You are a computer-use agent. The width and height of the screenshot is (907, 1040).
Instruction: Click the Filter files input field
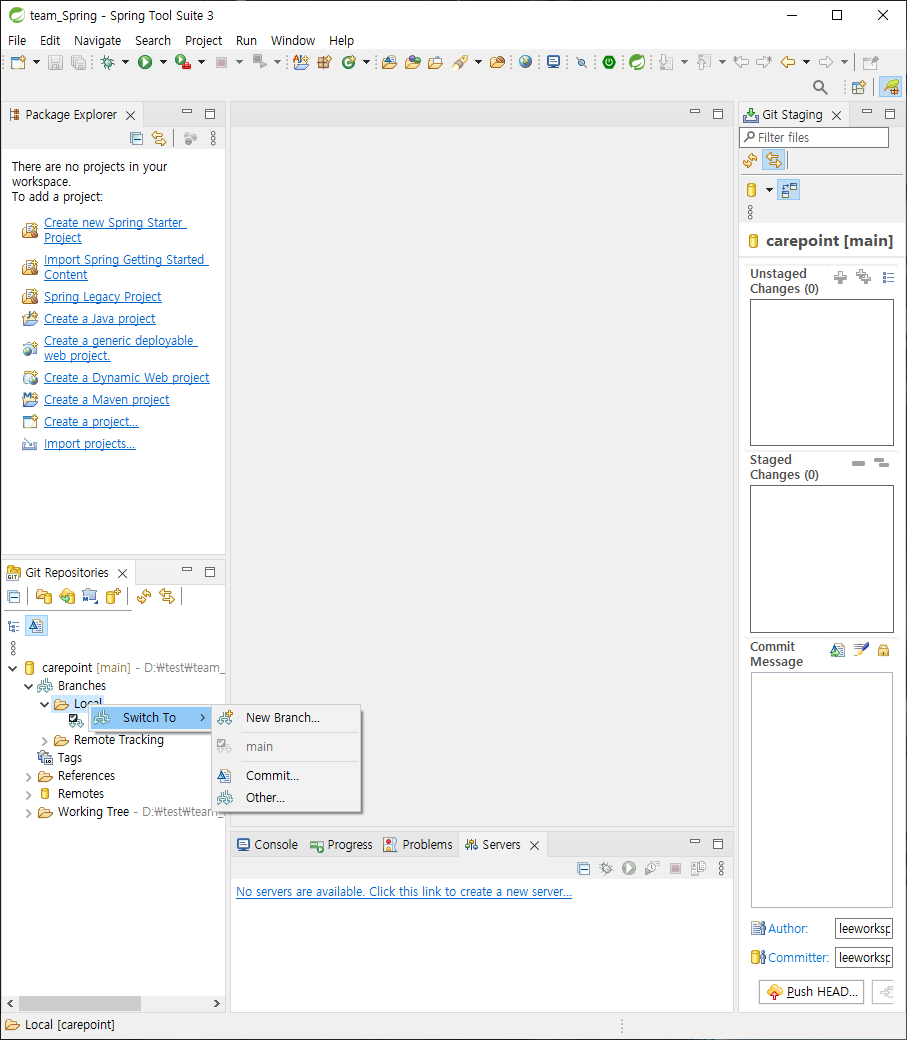814,137
